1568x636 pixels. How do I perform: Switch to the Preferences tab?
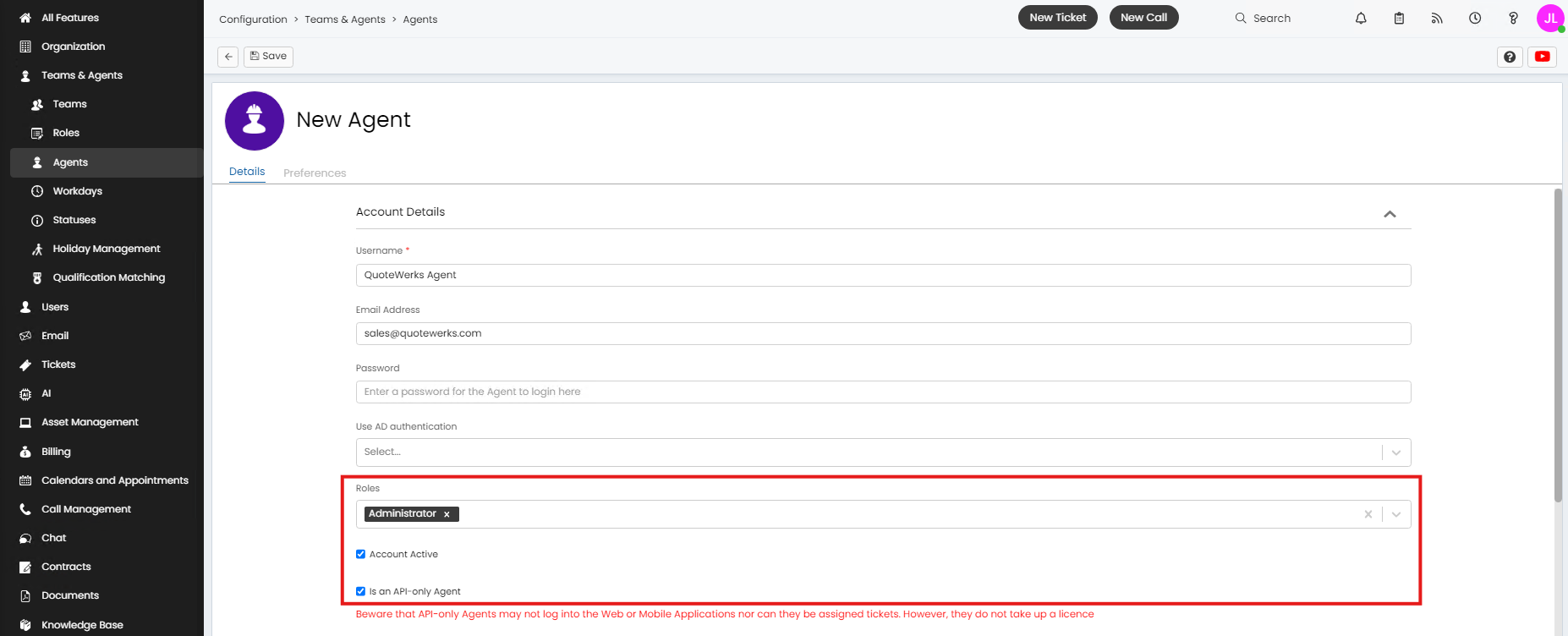click(315, 173)
